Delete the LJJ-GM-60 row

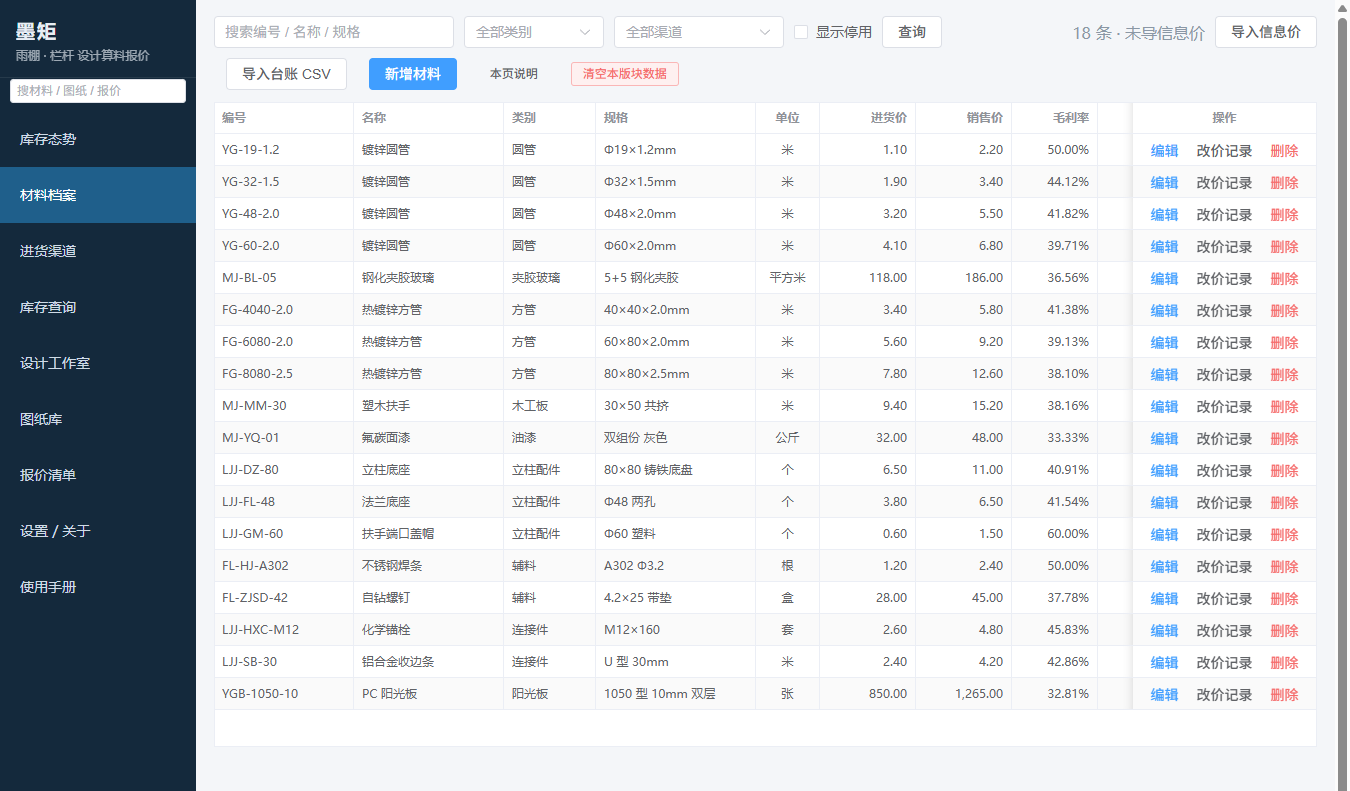coord(1284,535)
